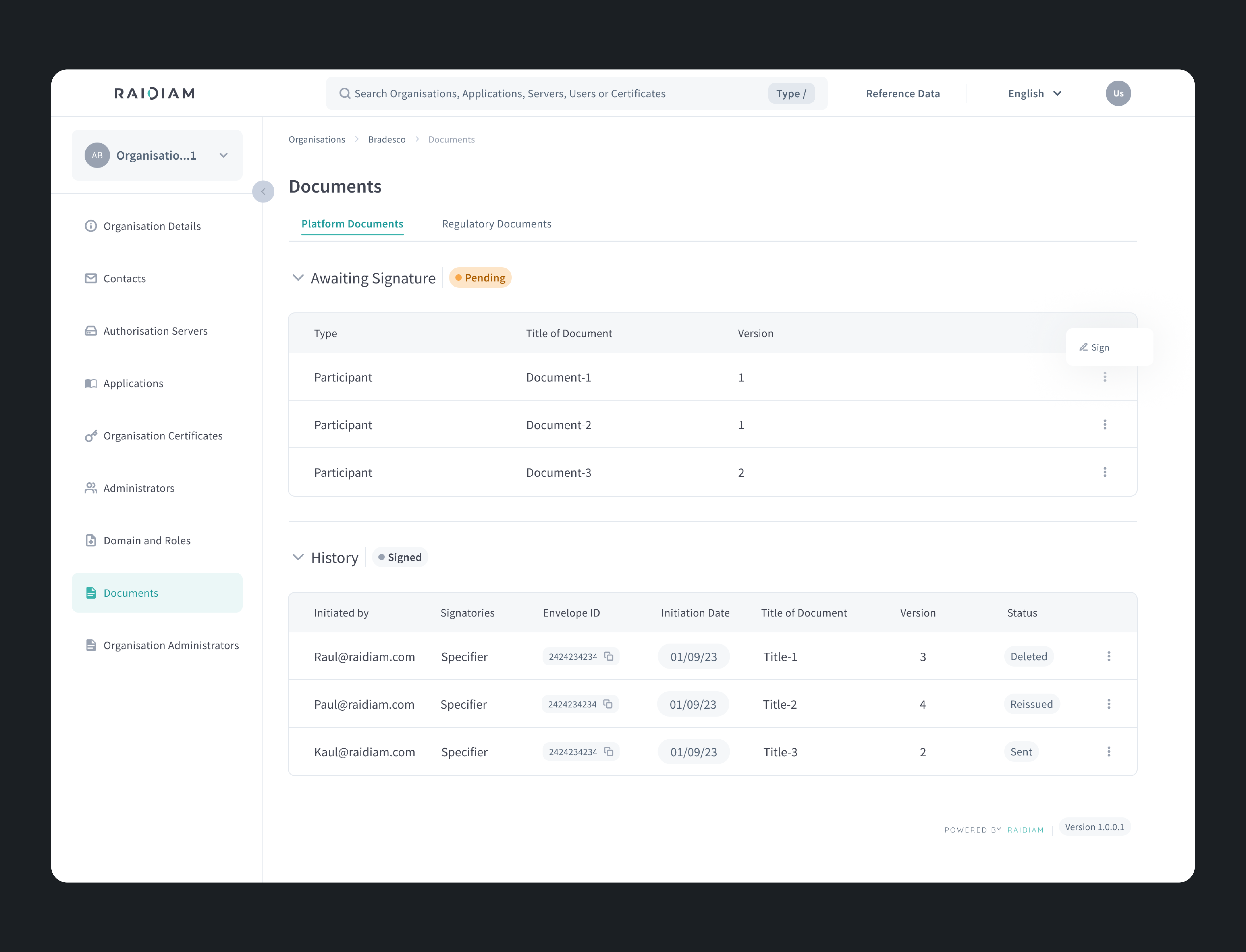Switch to the Regulatory Documents tab

(x=496, y=224)
